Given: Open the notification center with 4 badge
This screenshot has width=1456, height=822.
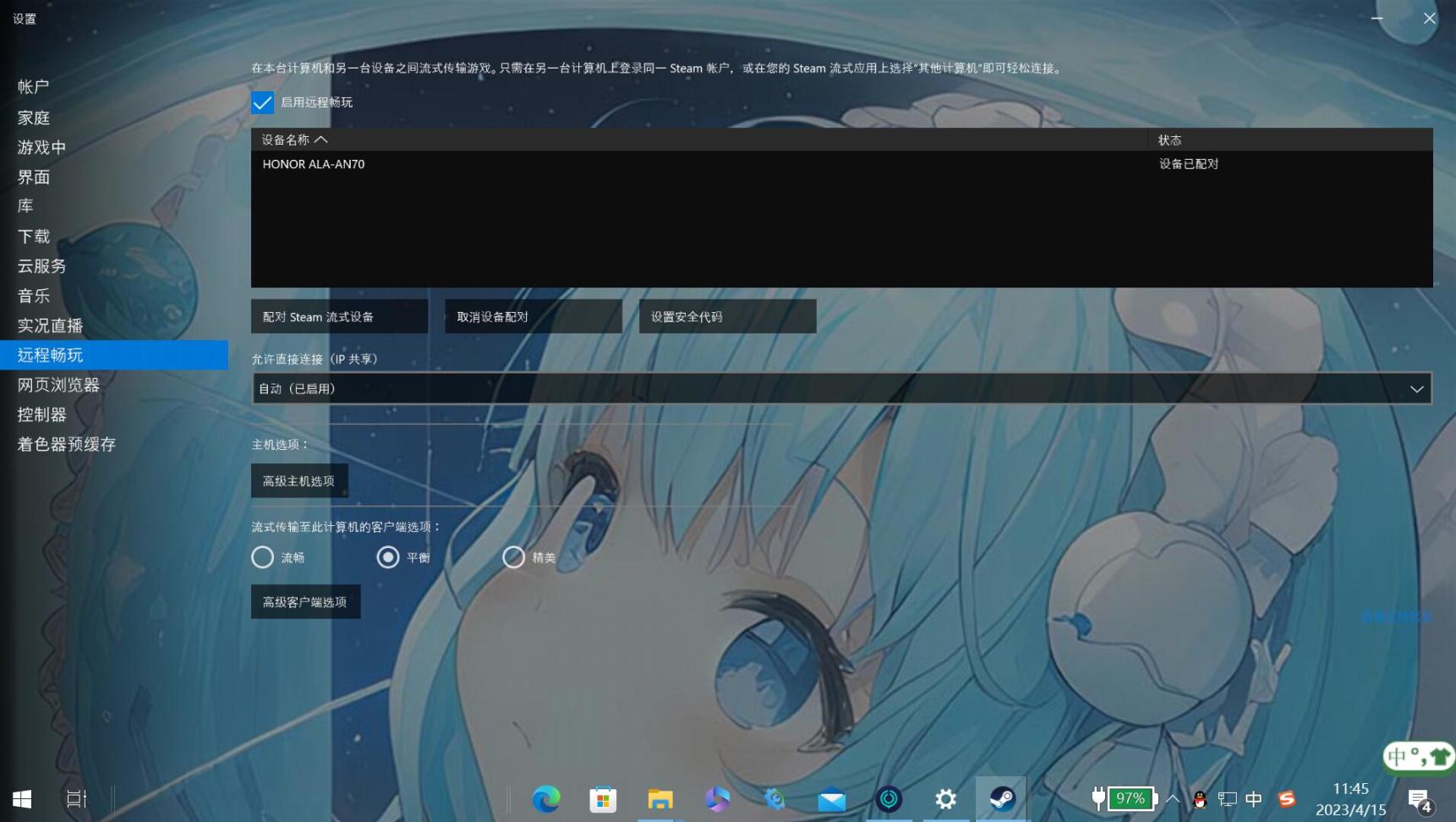Looking at the screenshot, I should tap(1420, 800).
